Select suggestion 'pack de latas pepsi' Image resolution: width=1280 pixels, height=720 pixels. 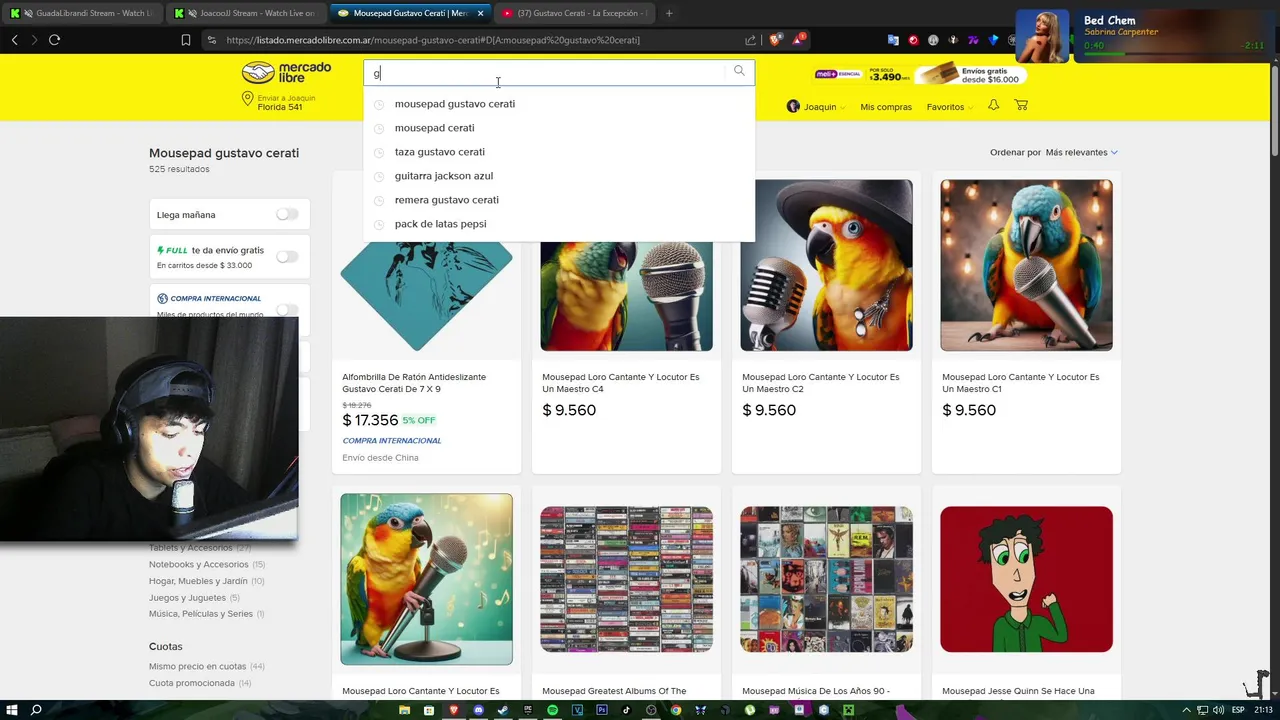click(441, 224)
